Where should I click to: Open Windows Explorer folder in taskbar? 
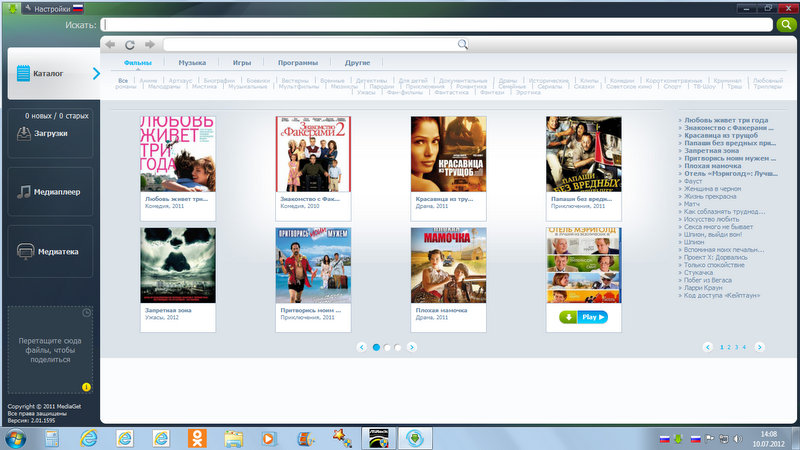pyautogui.click(x=233, y=438)
